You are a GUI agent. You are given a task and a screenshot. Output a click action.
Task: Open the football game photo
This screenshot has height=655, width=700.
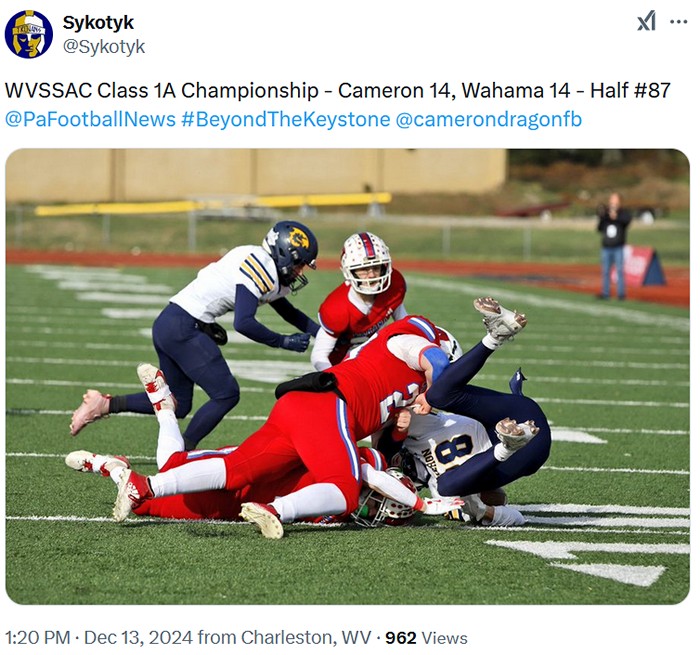[347, 376]
